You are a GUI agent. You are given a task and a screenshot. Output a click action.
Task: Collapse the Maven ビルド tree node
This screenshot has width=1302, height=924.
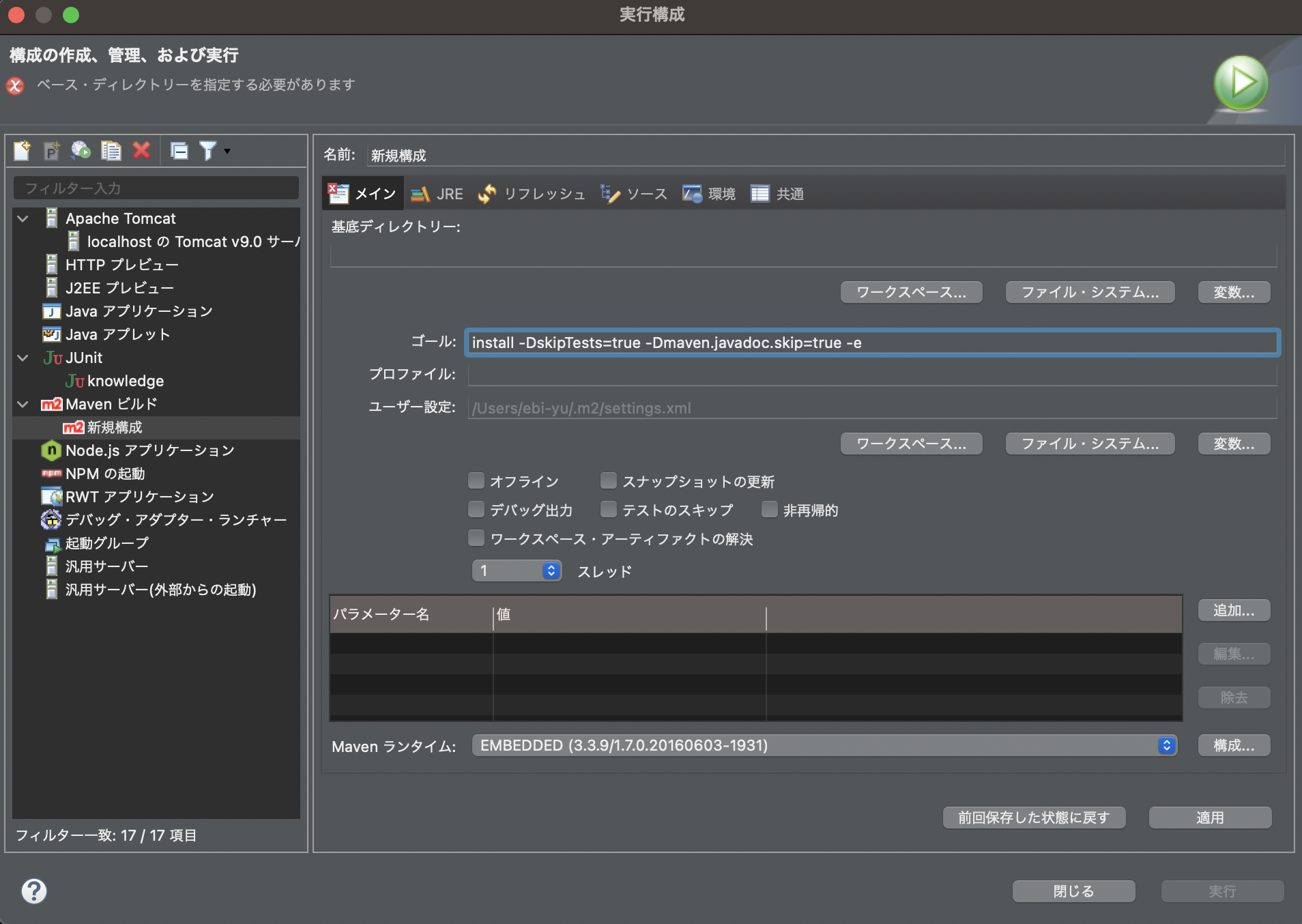pyautogui.click(x=23, y=403)
